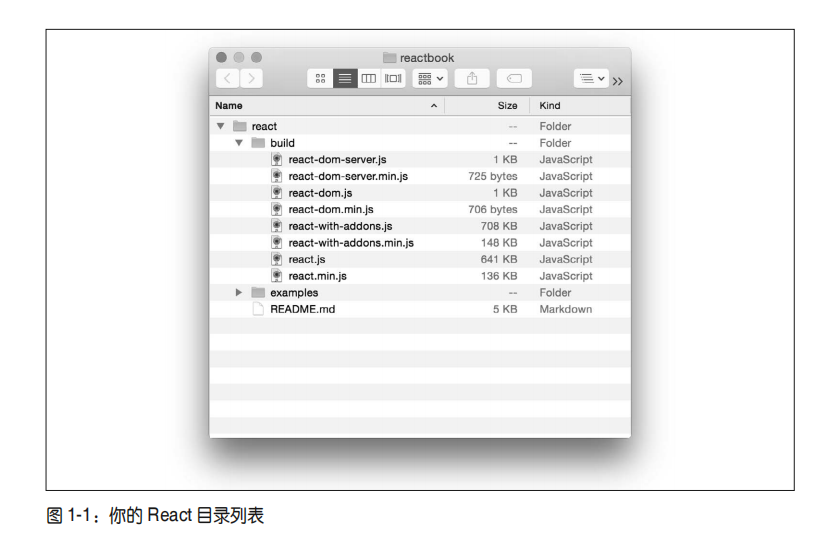Show more toolbar items with the double chevron
This screenshot has height=537, width=820.
[x=618, y=81]
